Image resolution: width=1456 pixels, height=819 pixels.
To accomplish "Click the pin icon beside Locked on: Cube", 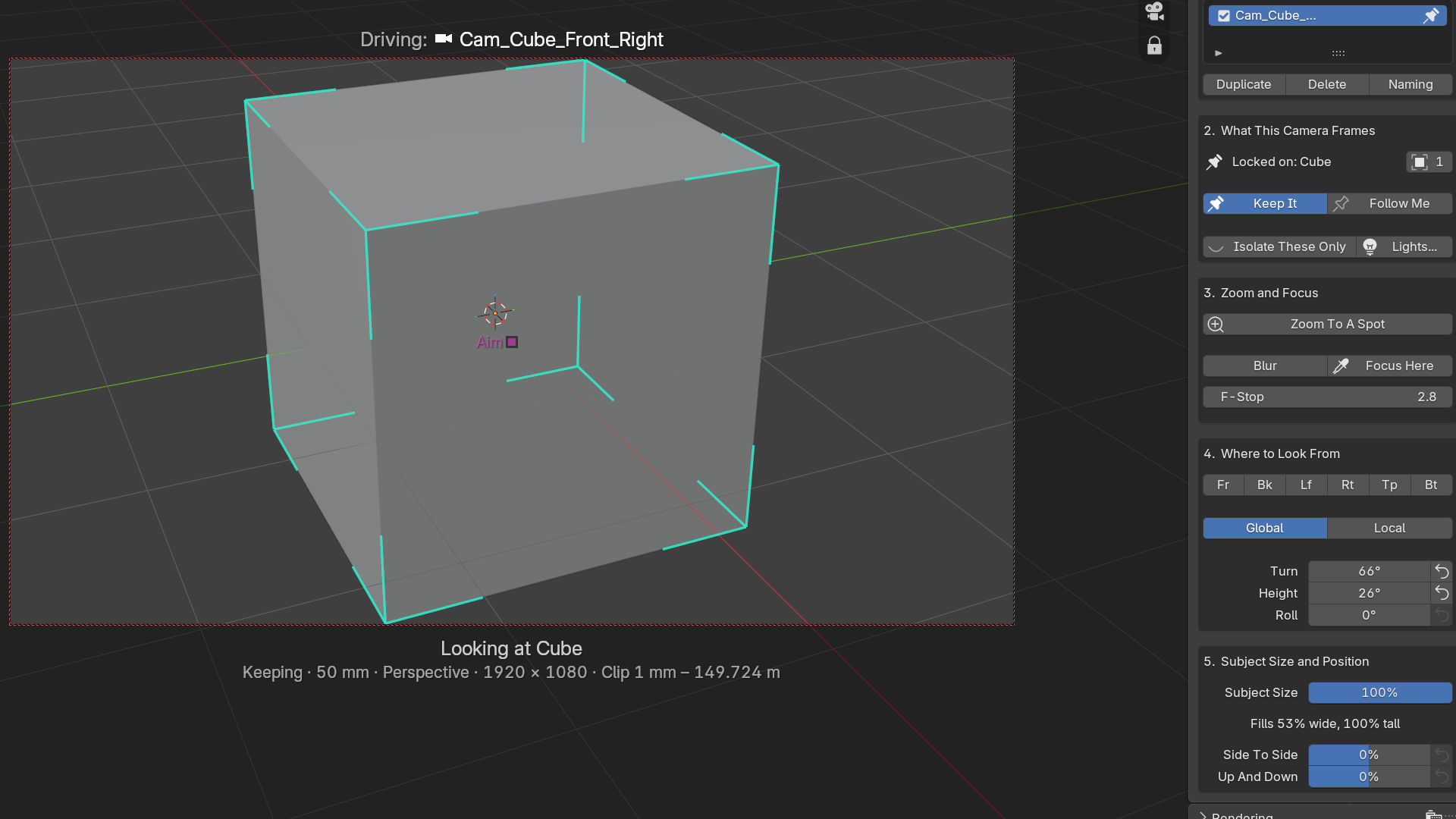I will coord(1214,162).
